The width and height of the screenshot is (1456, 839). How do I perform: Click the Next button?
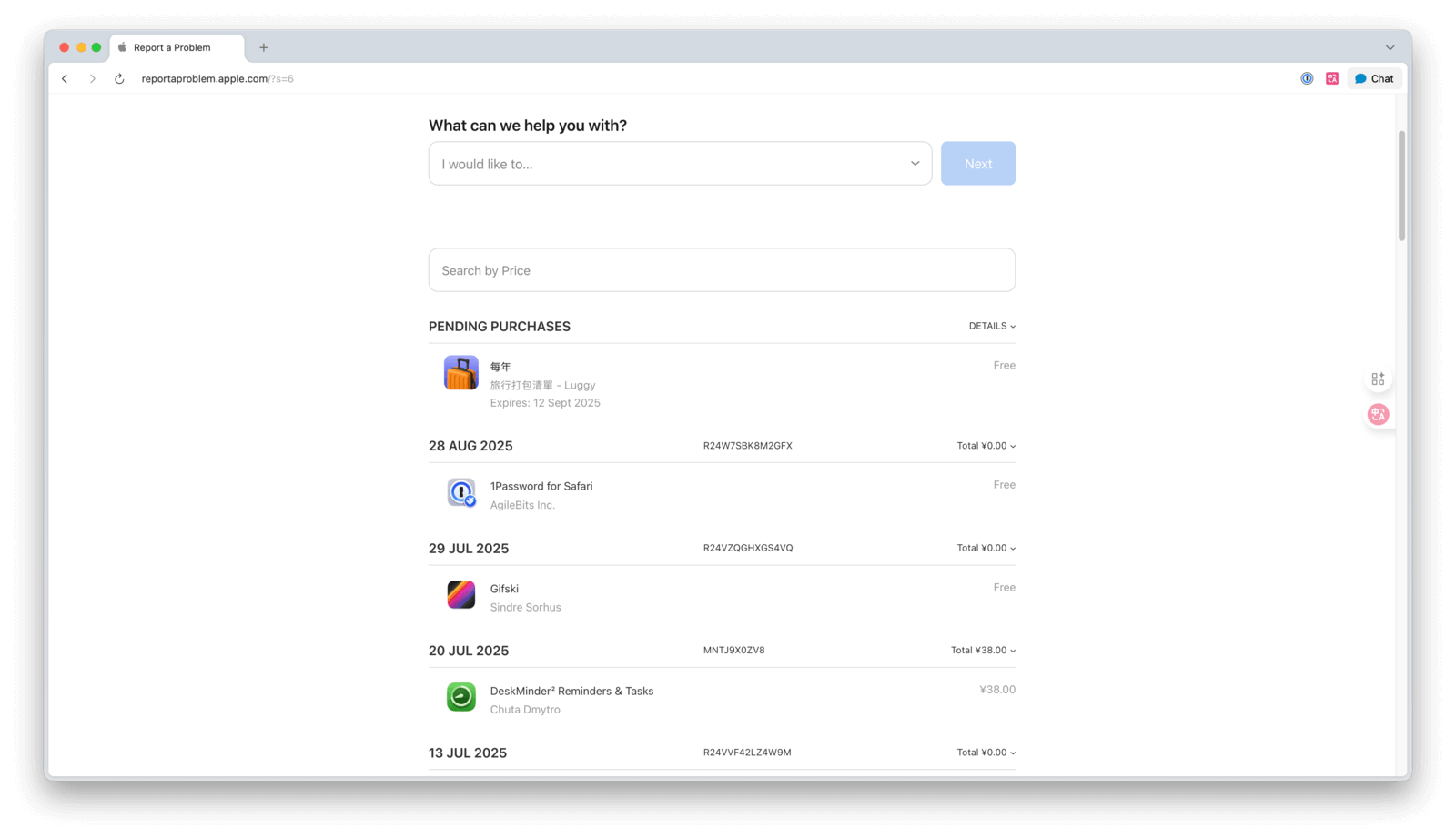coord(978,164)
